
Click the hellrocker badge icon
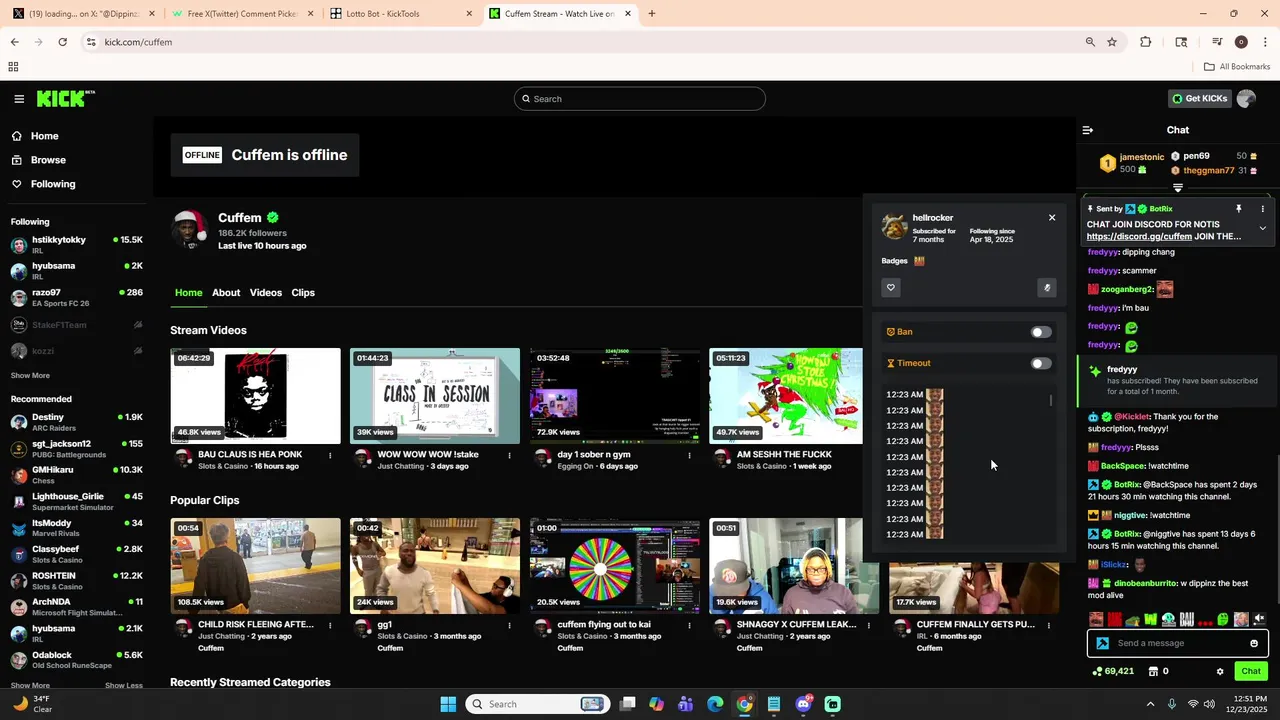click(919, 261)
